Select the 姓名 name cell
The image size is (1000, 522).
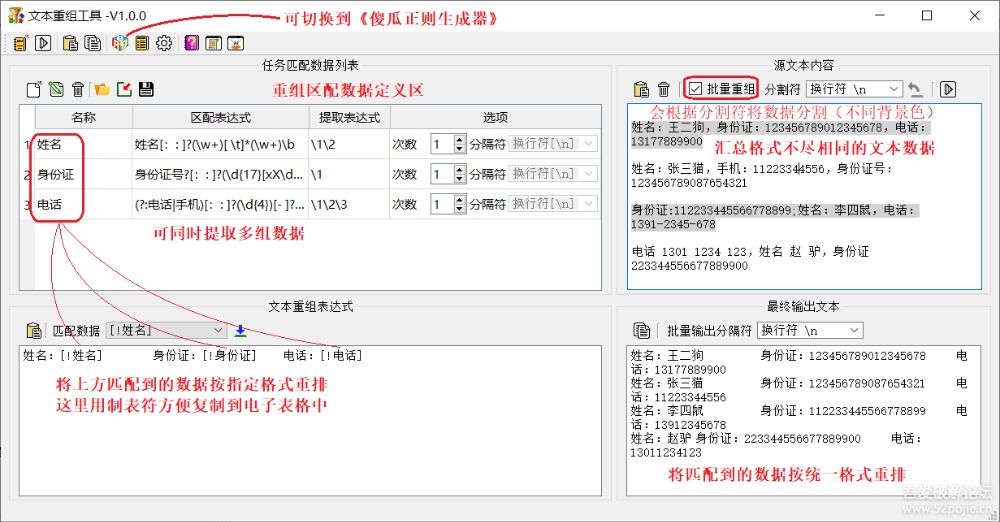(x=84, y=144)
